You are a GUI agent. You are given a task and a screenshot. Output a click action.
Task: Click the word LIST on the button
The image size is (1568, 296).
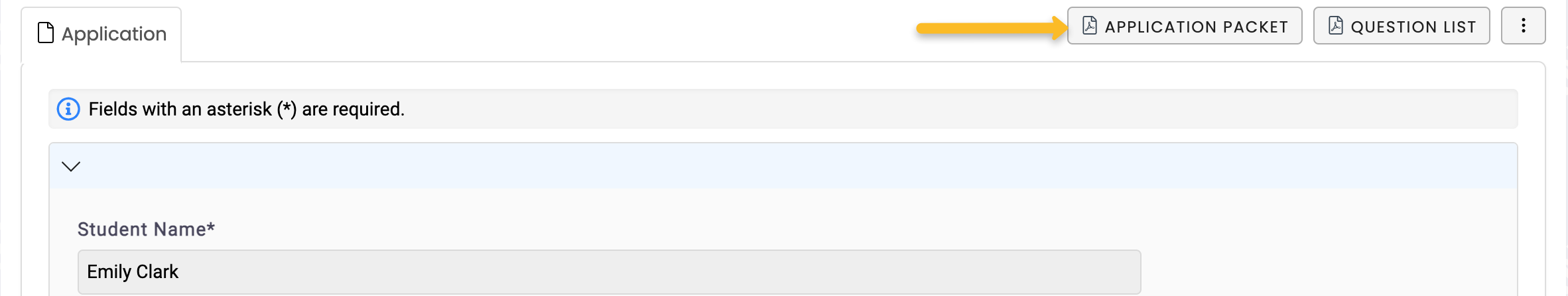1460,27
